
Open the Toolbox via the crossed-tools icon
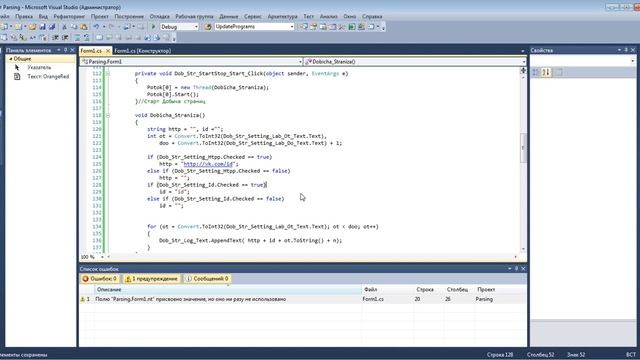(x=342, y=27)
